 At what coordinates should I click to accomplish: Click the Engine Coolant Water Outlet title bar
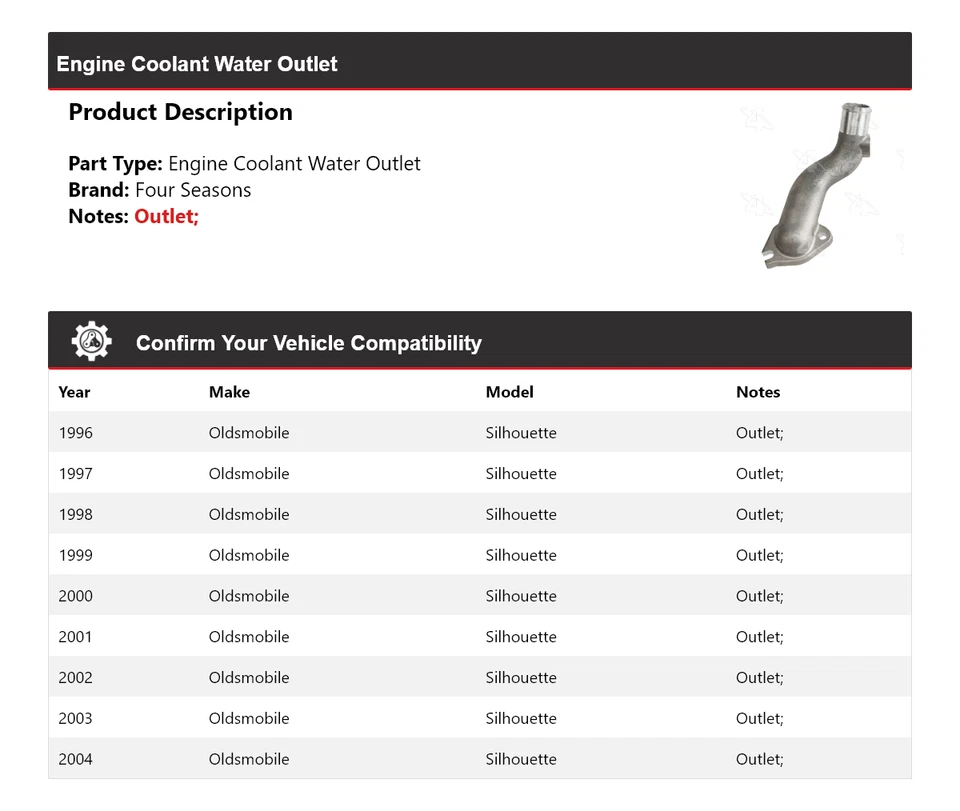coord(197,64)
